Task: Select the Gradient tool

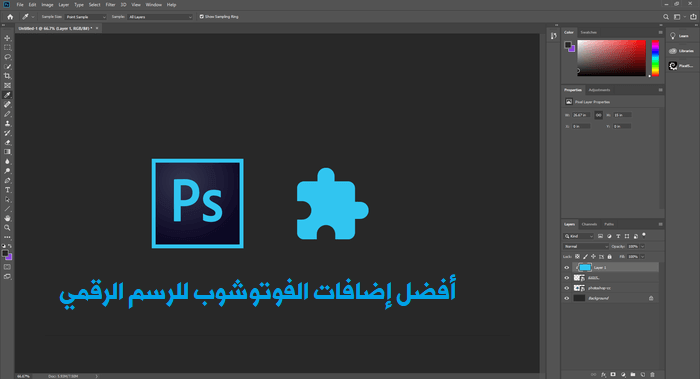Action: click(x=7, y=152)
